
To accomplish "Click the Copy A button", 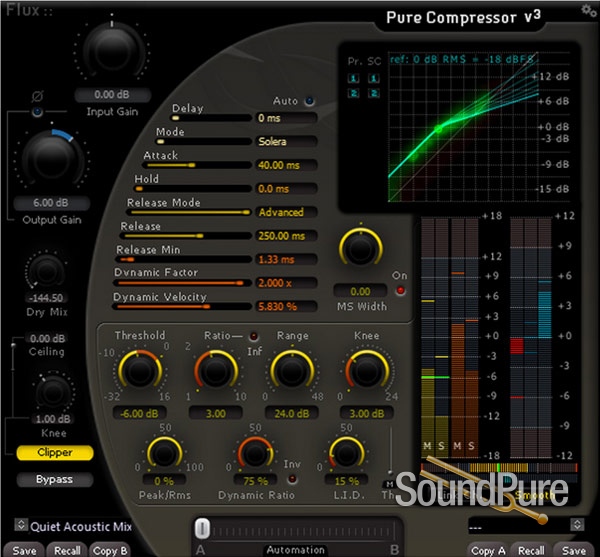I will tap(488, 550).
